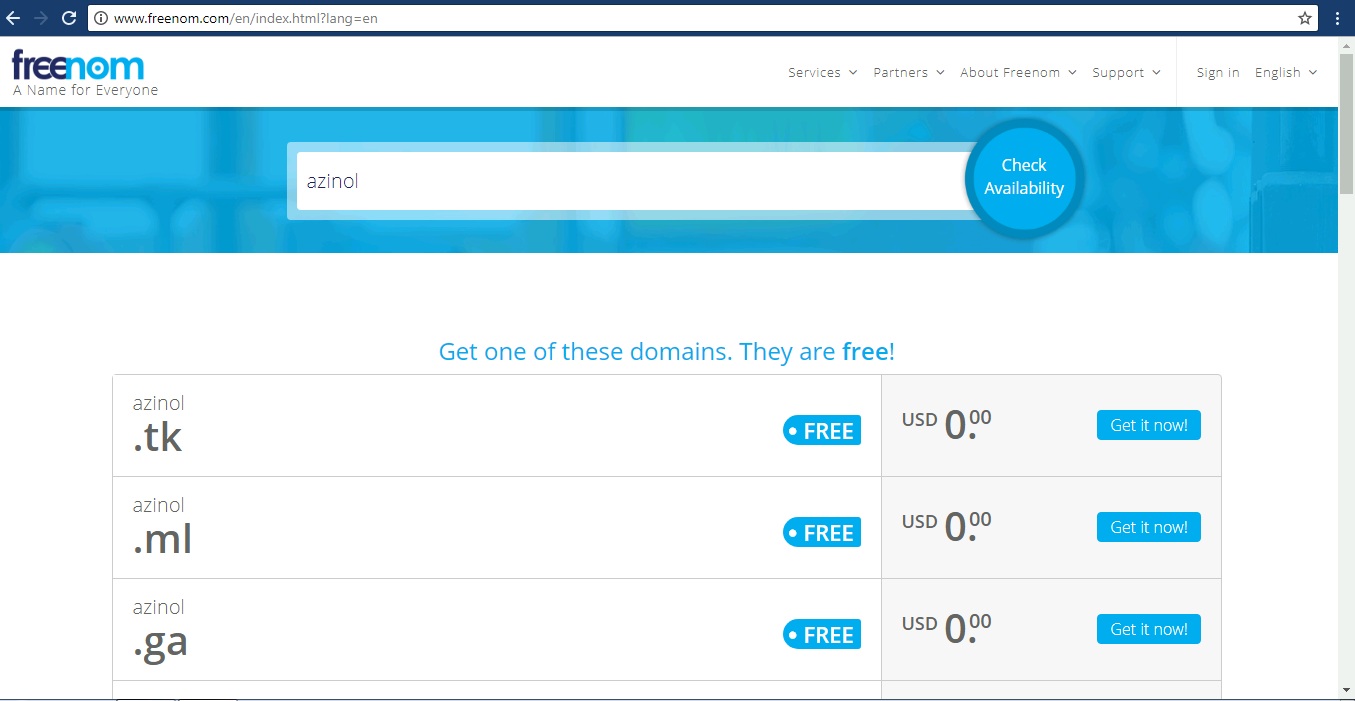
Task: Expand the Partners dropdown menu
Action: (x=908, y=72)
